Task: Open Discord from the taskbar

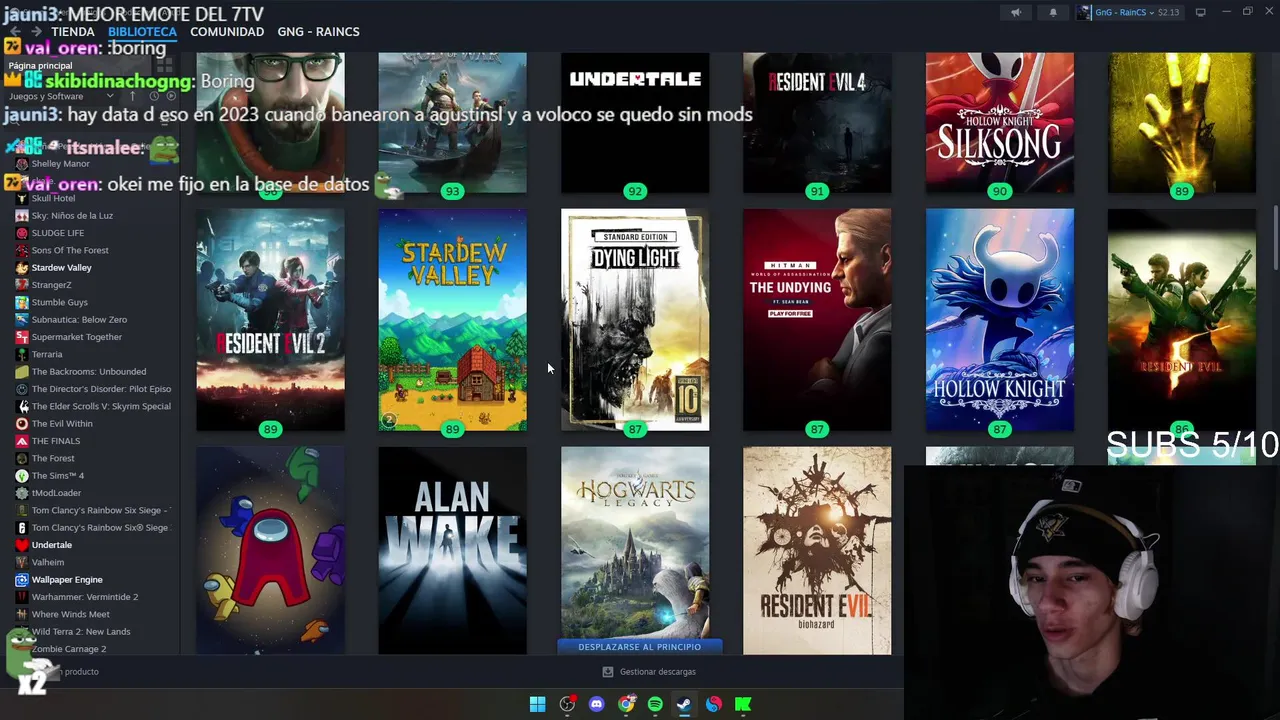Action: 597,704
